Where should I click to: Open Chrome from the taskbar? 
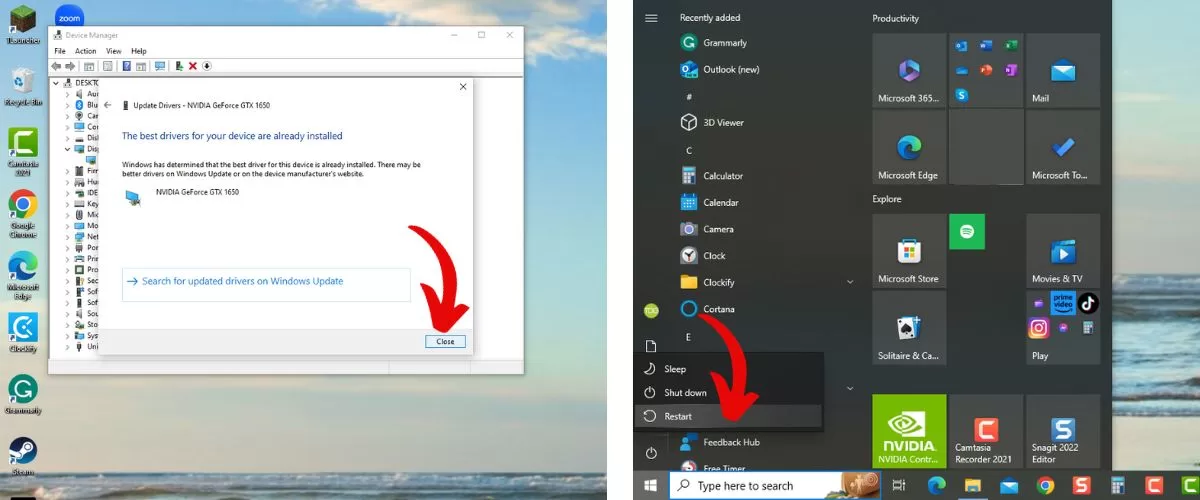click(x=1046, y=486)
